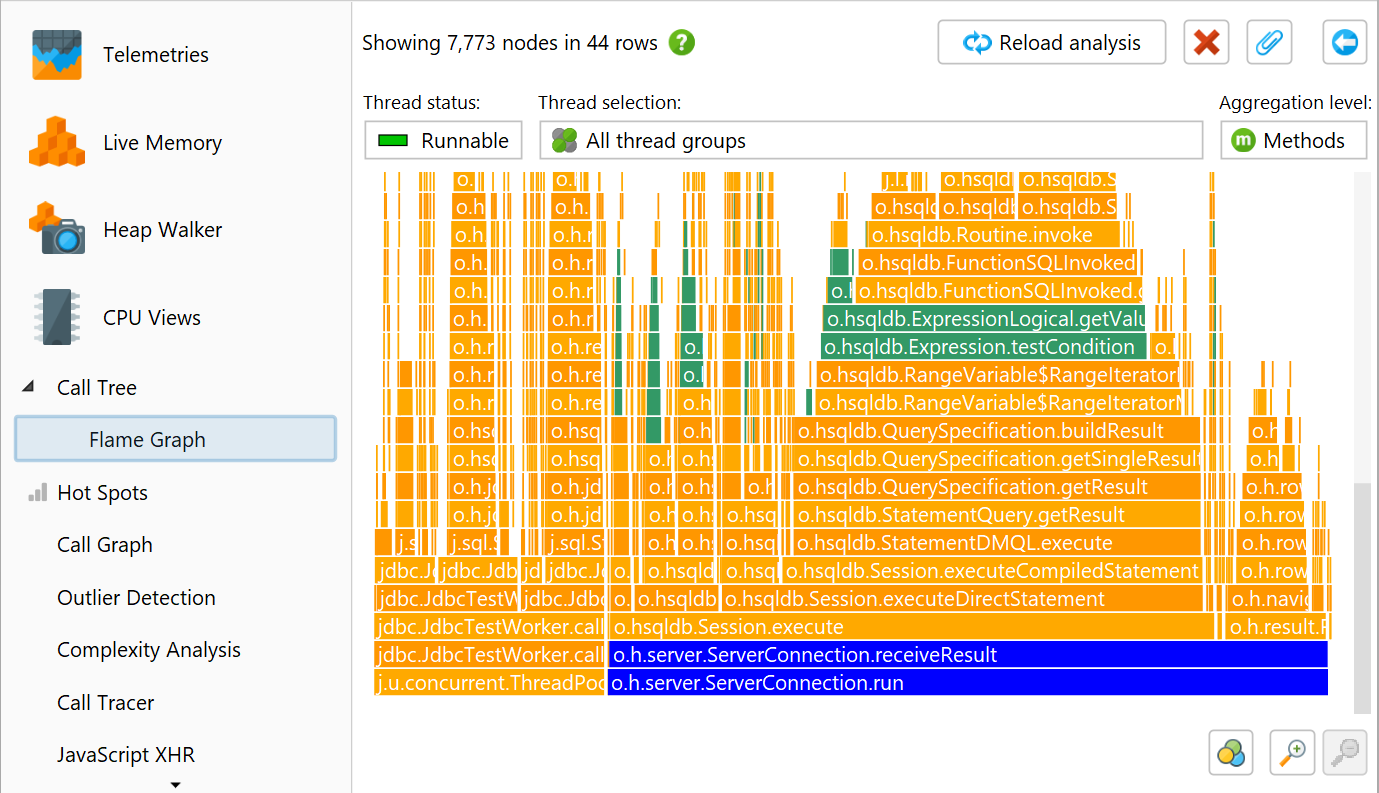This screenshot has height=793, width=1379.
Task: Open the flame graph colorization icon
Action: coord(1231,752)
